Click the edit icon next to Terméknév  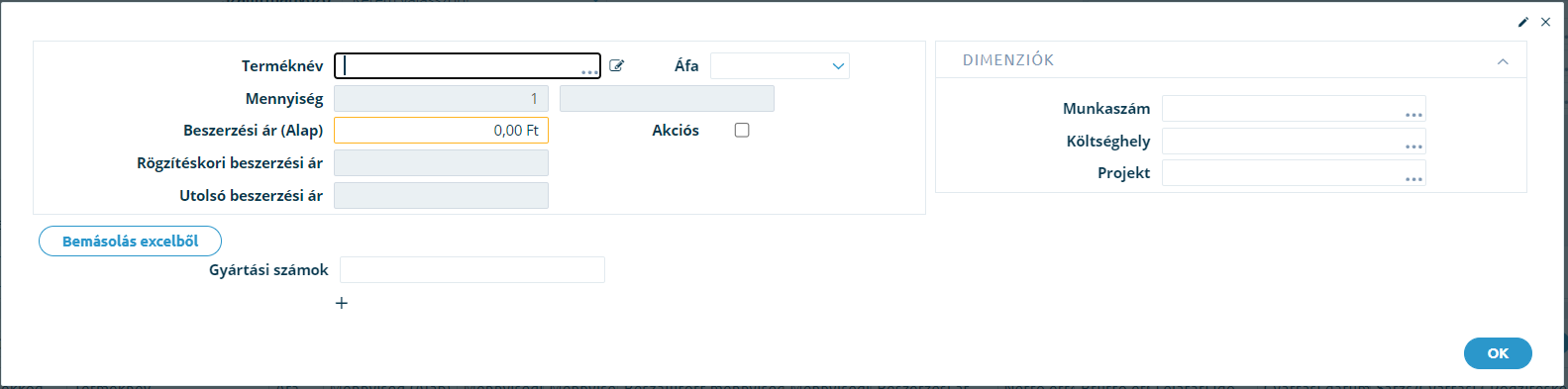(616, 65)
